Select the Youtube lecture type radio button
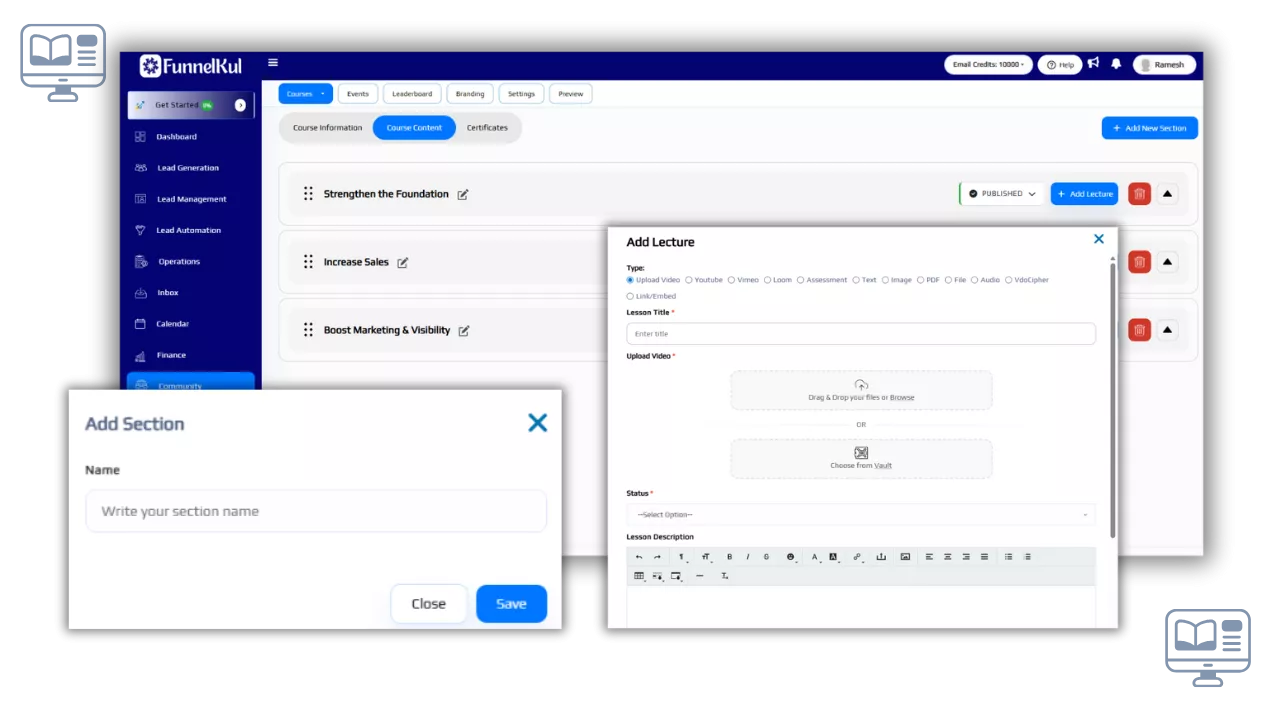The width and height of the screenshot is (1280, 720). [x=689, y=280]
